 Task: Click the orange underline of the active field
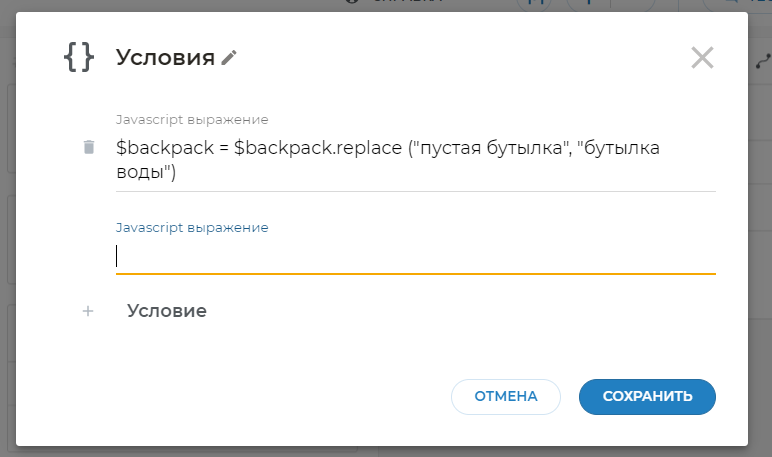coord(415,272)
